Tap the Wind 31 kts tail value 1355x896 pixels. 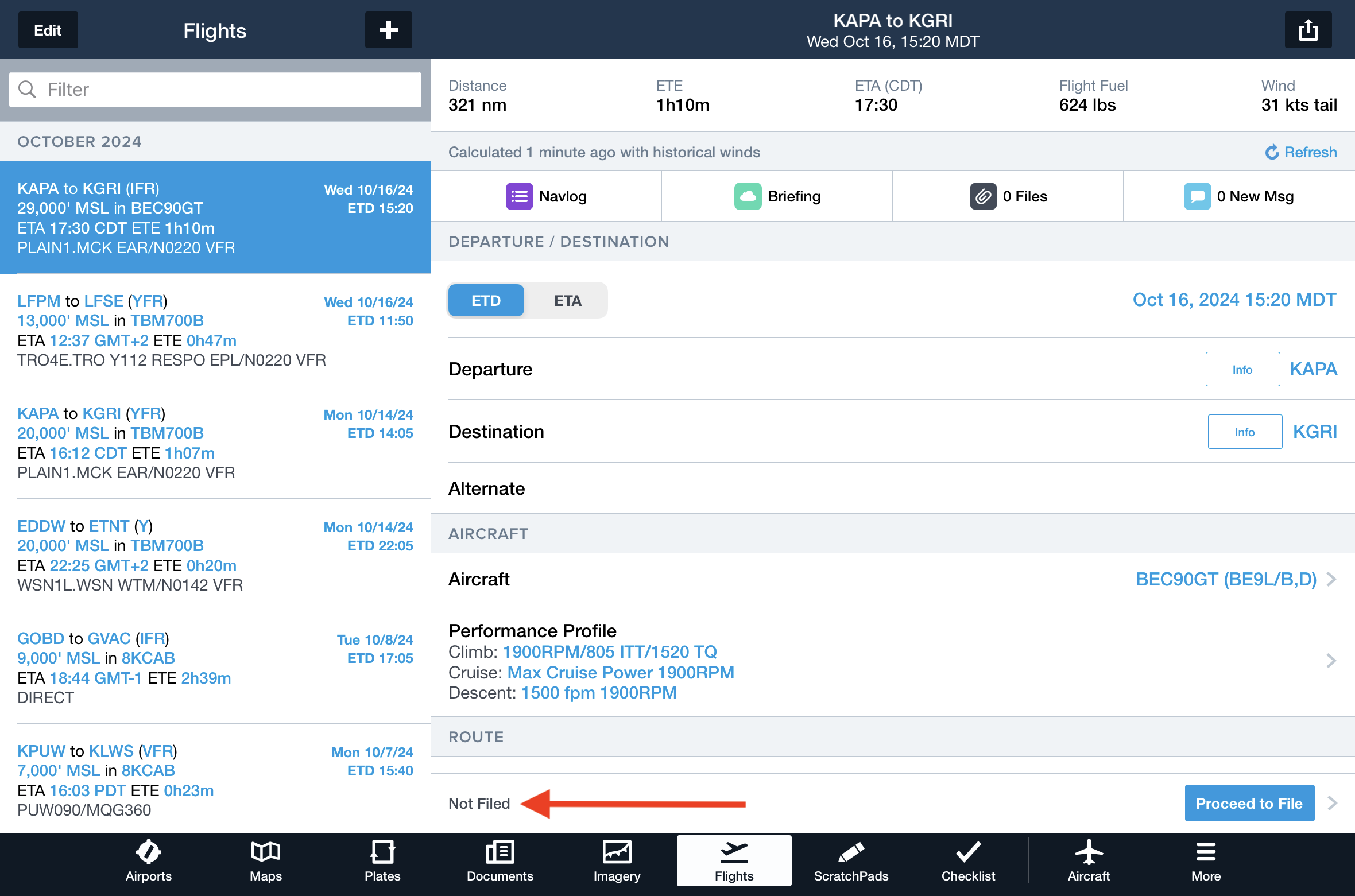[1299, 105]
